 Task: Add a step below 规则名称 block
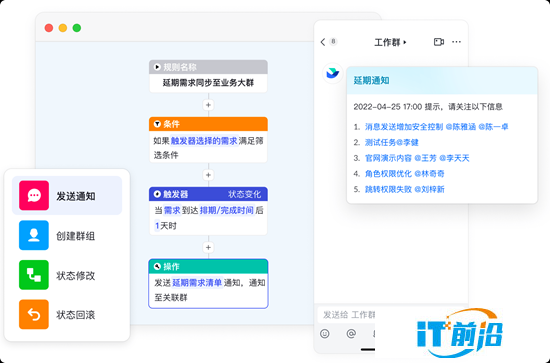coord(208,105)
